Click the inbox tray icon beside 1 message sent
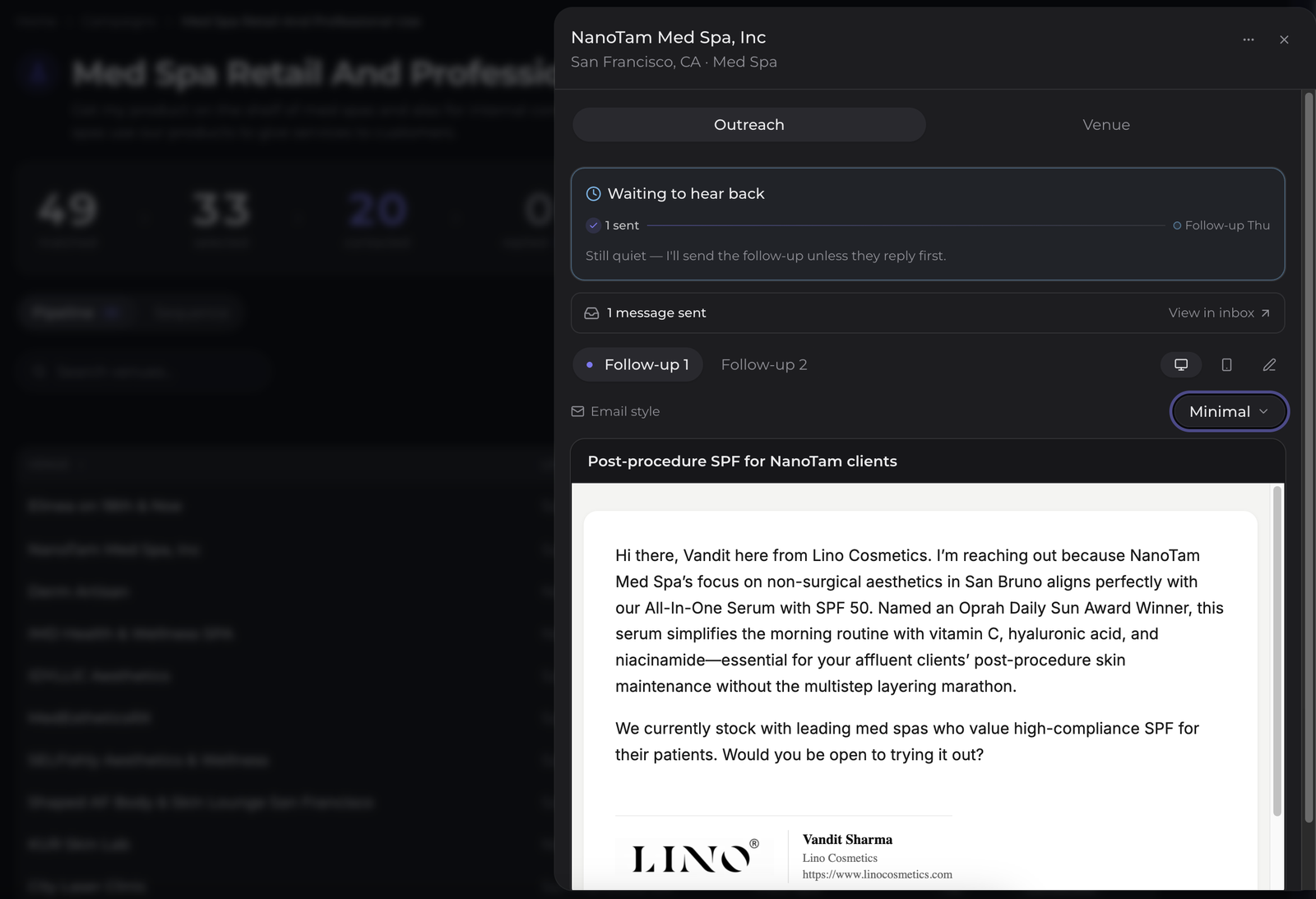Screen dimensions: 1316x899 click(x=591, y=313)
